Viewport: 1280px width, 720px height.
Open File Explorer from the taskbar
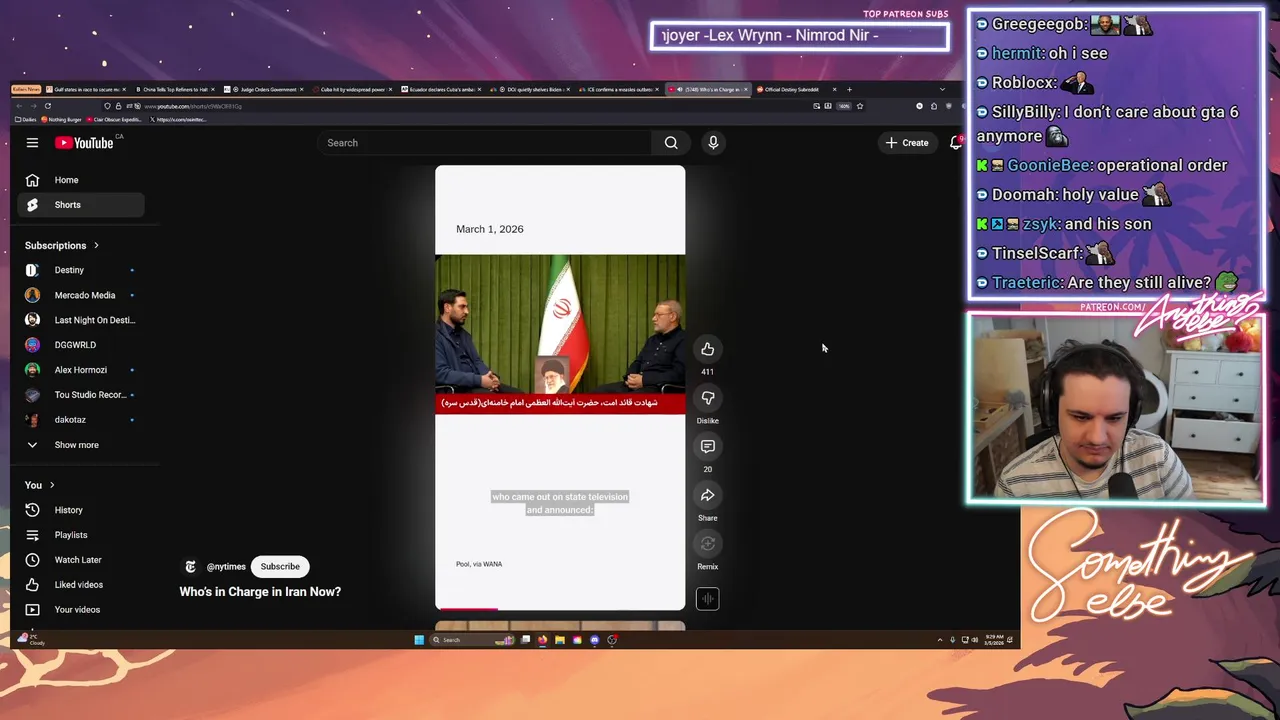tap(560, 640)
